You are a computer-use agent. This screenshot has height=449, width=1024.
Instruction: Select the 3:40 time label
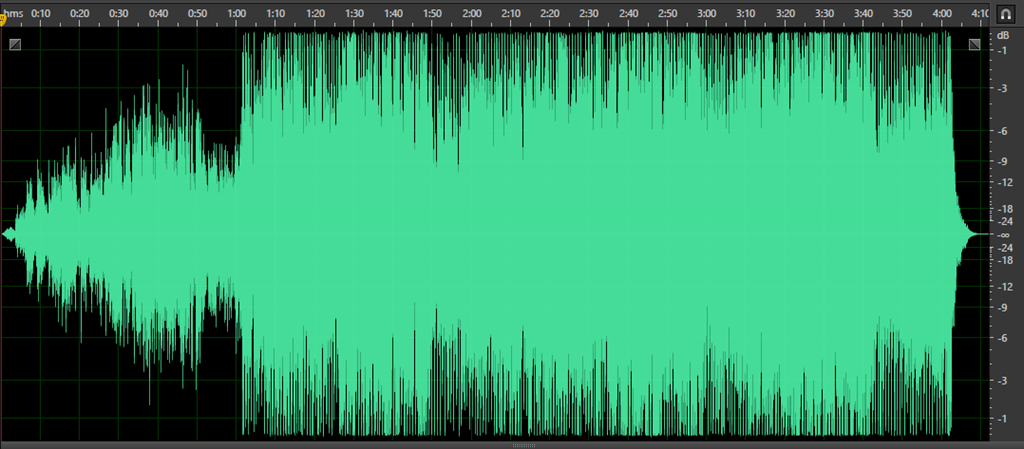tap(863, 13)
